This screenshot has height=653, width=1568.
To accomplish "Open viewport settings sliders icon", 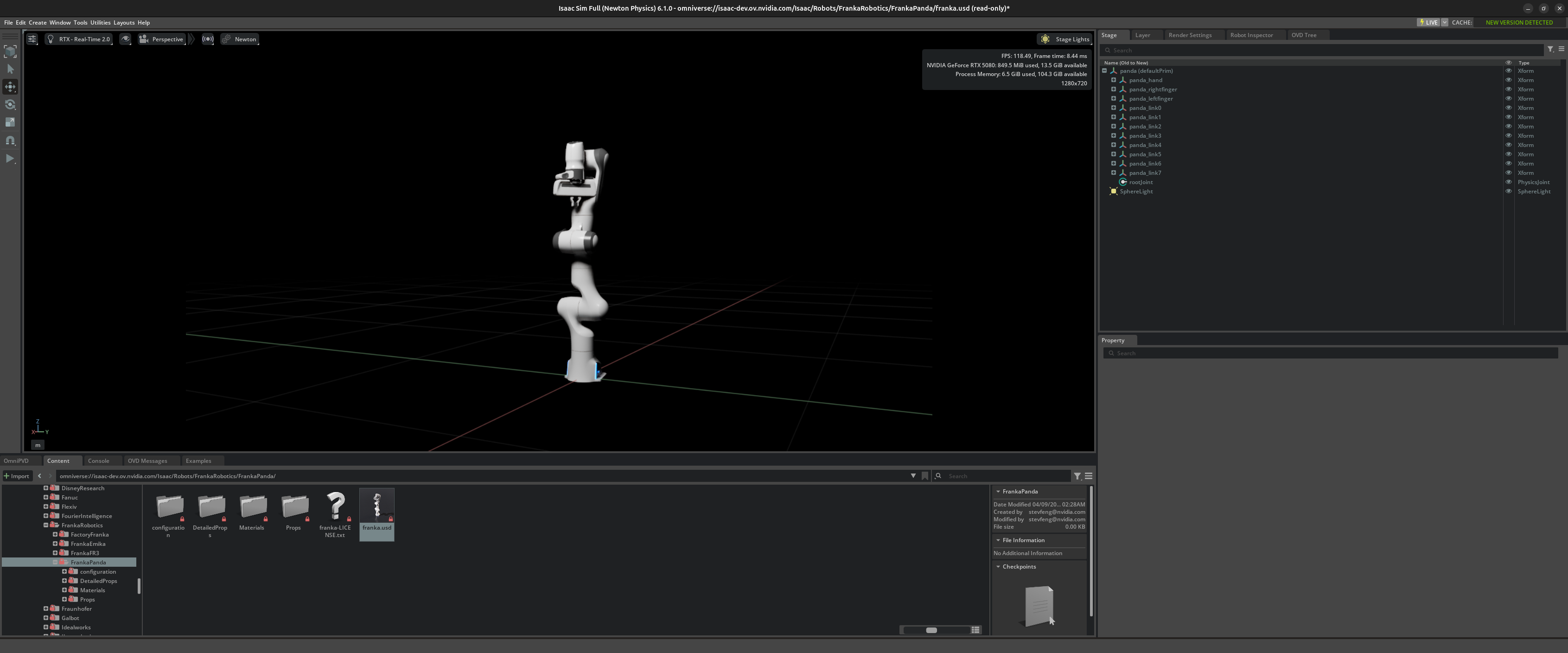I will click(x=32, y=39).
